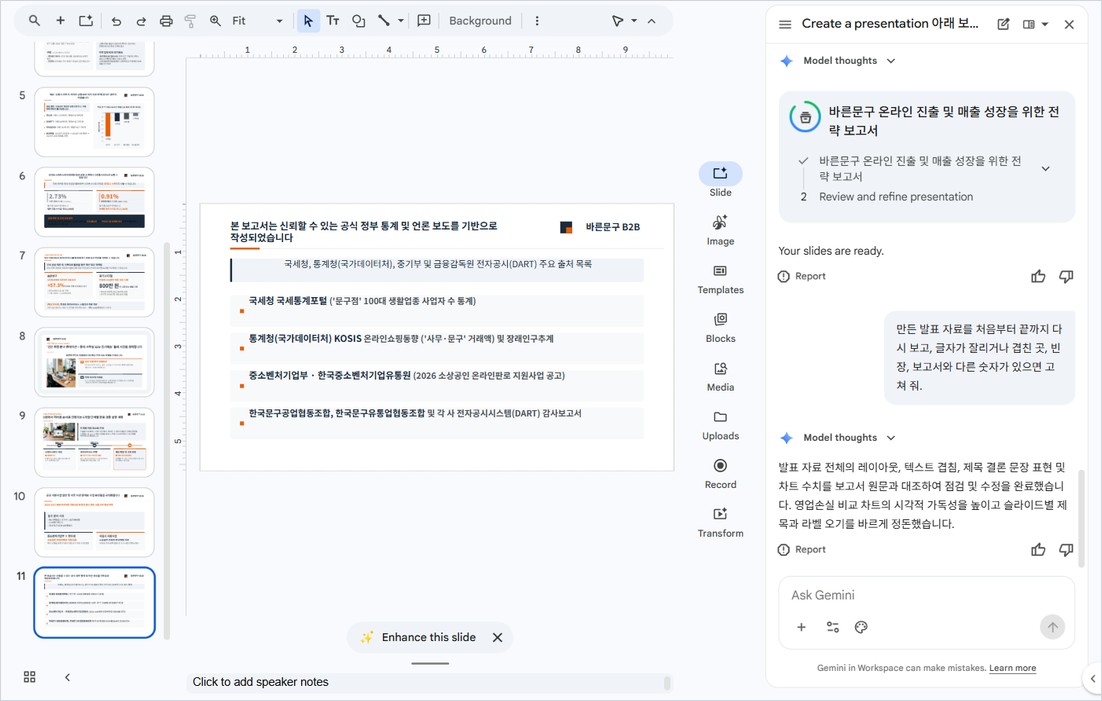The image size is (1102, 701).
Task: Open the toolbar More options menu
Action: click(537, 21)
